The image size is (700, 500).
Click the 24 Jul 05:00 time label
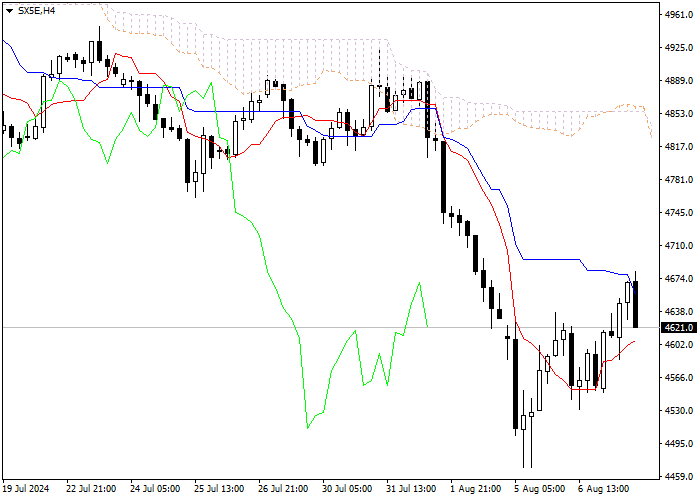pos(155,488)
